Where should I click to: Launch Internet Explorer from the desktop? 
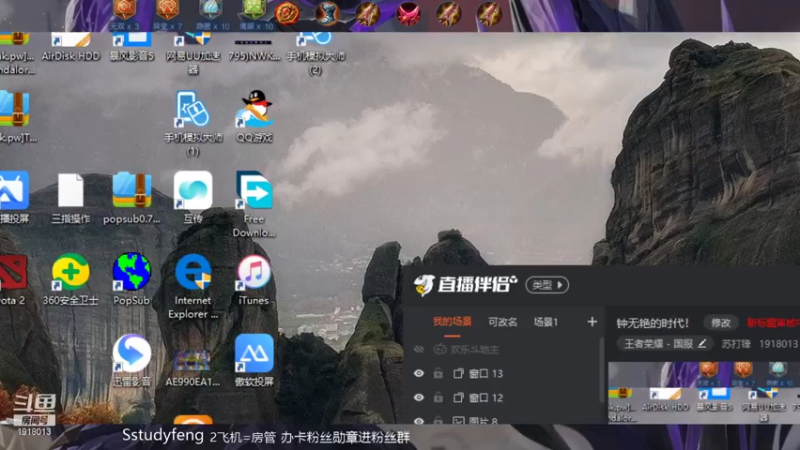(x=193, y=286)
